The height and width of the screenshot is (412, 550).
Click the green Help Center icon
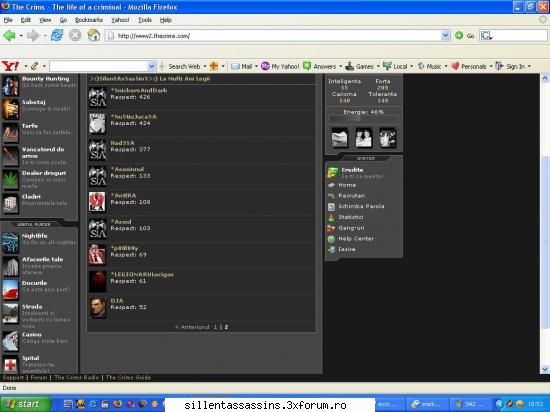[331, 239]
